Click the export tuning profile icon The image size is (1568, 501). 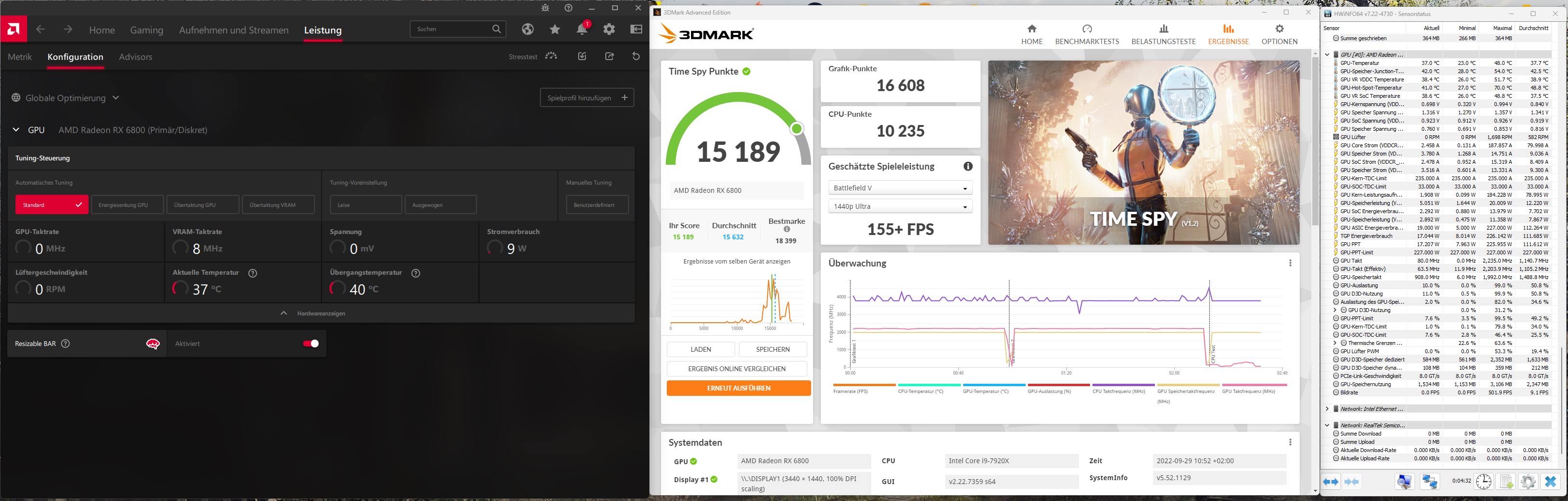pyautogui.click(x=609, y=56)
